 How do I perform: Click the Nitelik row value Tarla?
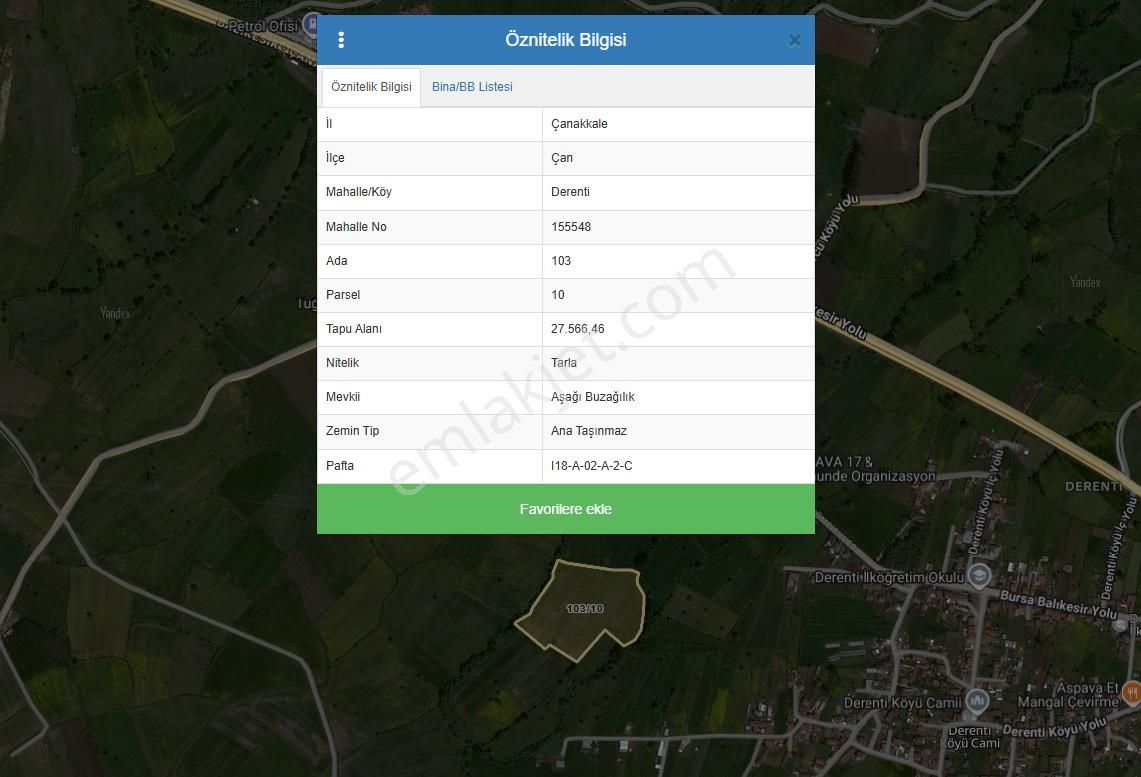[x=564, y=363]
